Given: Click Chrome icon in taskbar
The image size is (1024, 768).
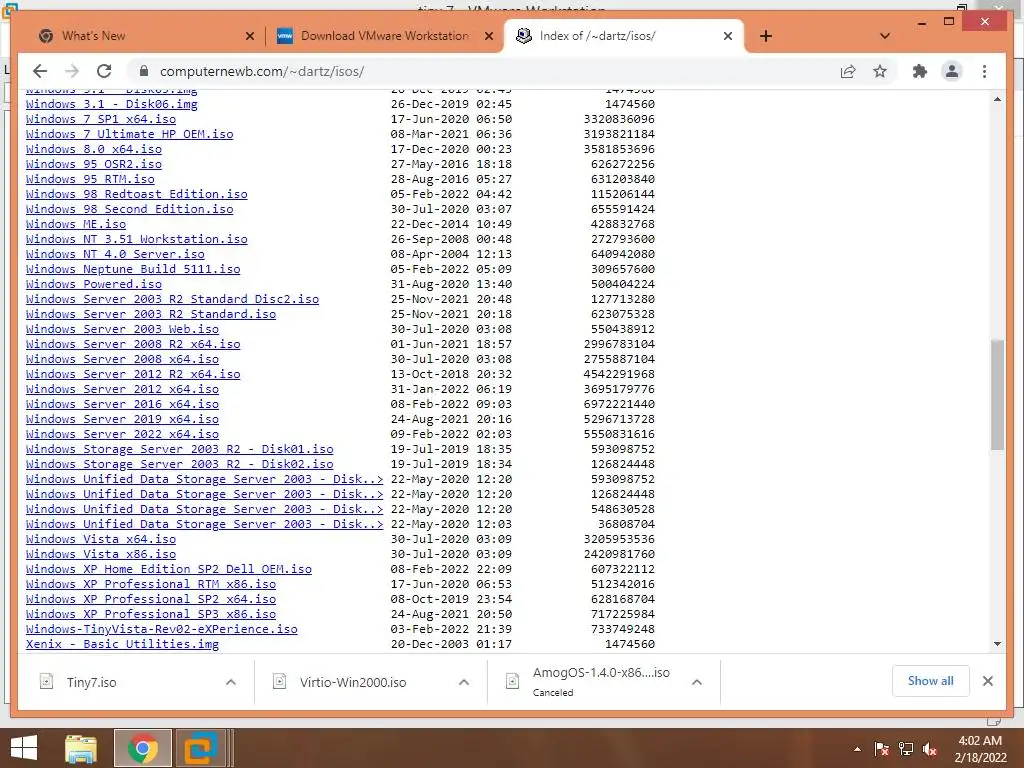Looking at the screenshot, I should click(x=142, y=748).
